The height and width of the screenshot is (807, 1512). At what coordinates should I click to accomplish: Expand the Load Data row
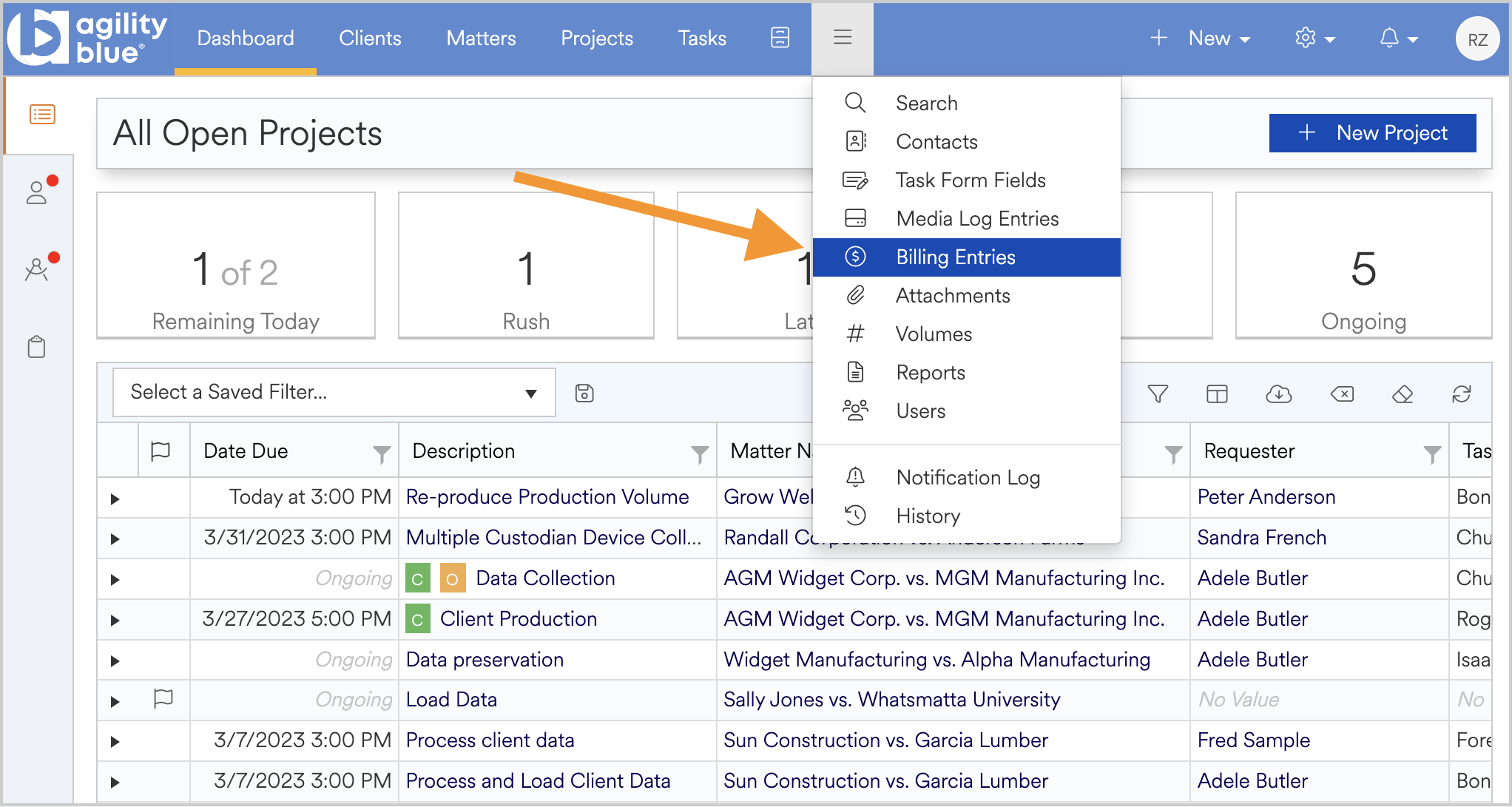[x=115, y=701]
